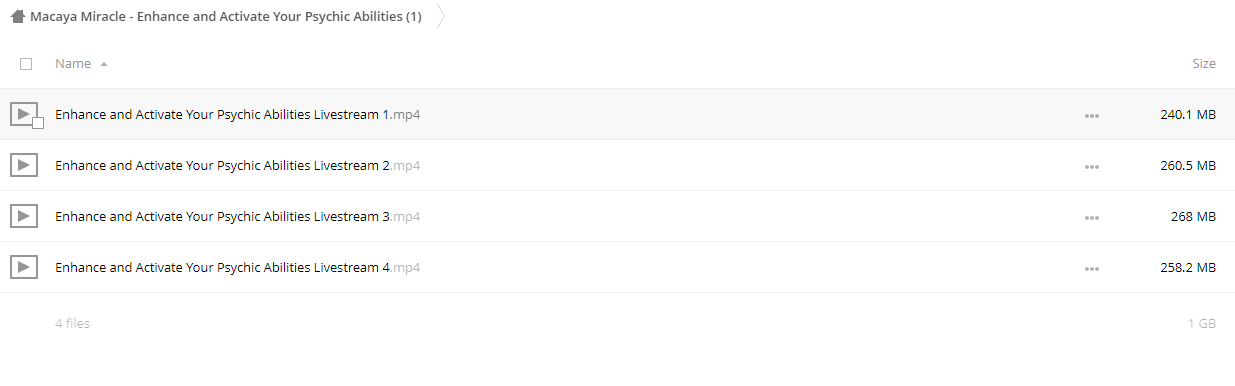Open video icon for Livestream 2.mp4
The height and width of the screenshot is (386, 1235).
tap(24, 165)
